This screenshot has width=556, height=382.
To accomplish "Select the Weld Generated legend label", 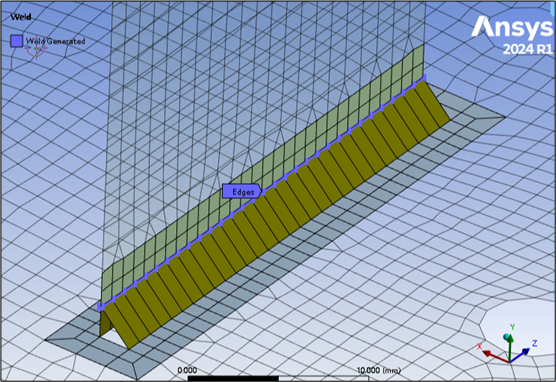I will point(55,41).
